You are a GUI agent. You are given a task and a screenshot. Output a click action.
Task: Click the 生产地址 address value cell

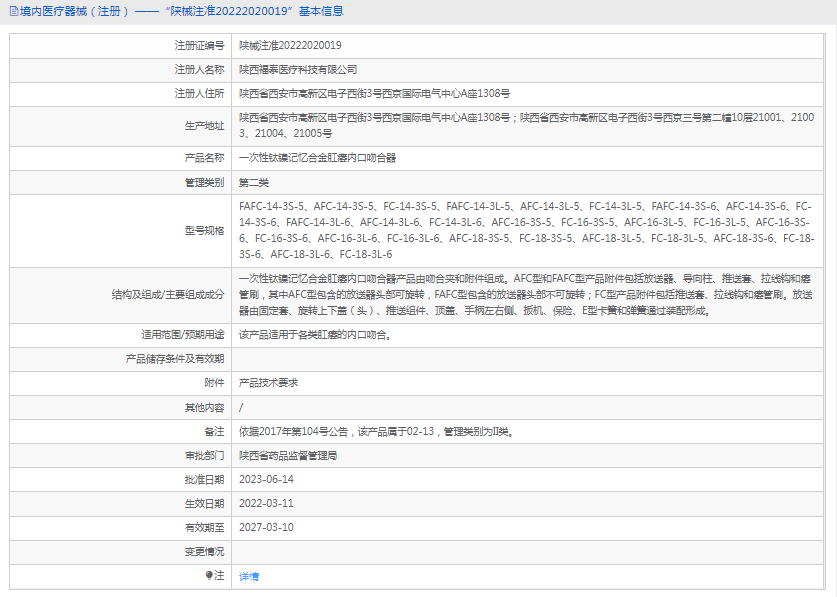(x=527, y=125)
